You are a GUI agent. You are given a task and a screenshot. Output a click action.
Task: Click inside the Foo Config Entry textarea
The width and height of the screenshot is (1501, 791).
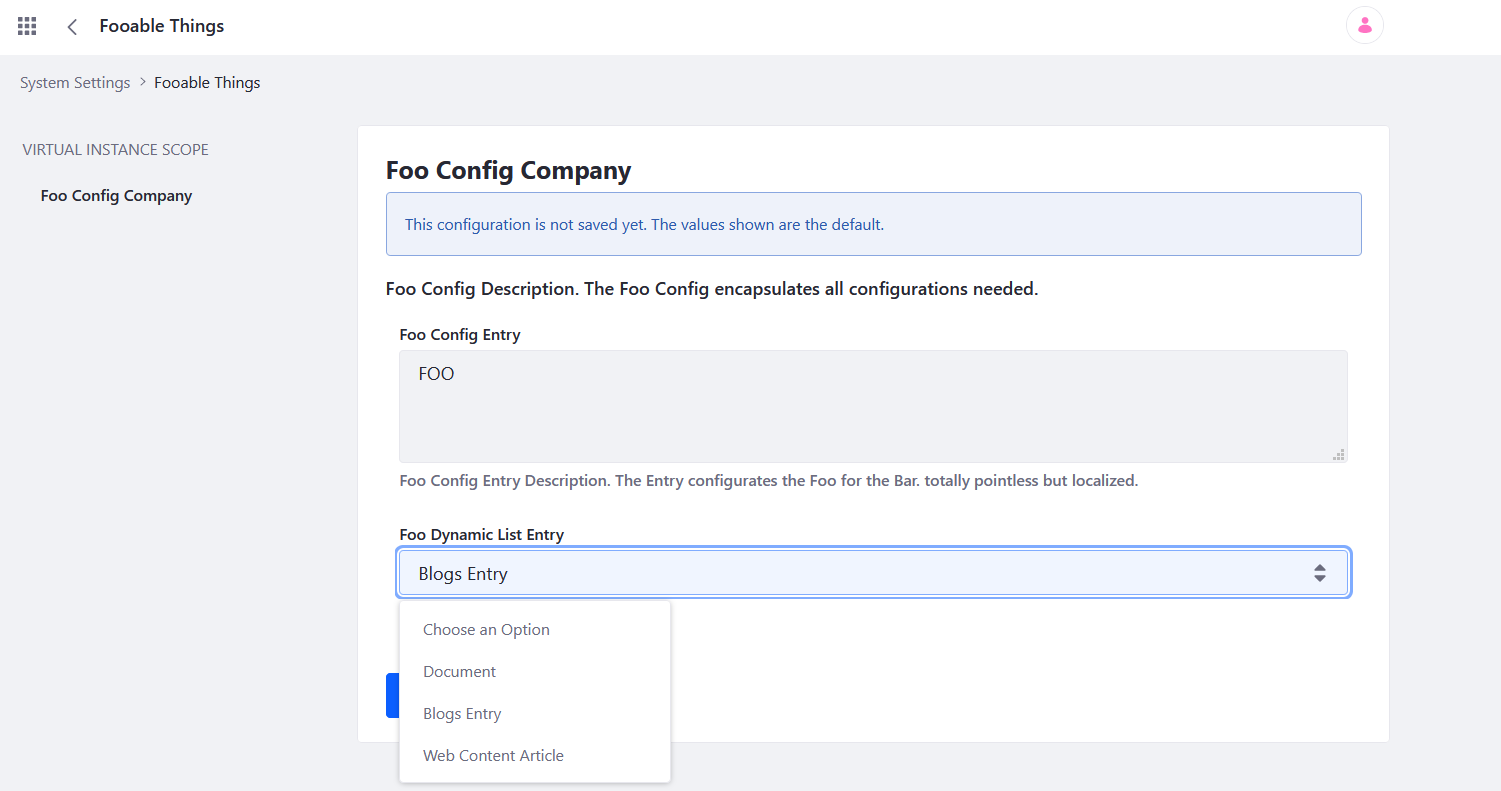pyautogui.click(x=873, y=406)
